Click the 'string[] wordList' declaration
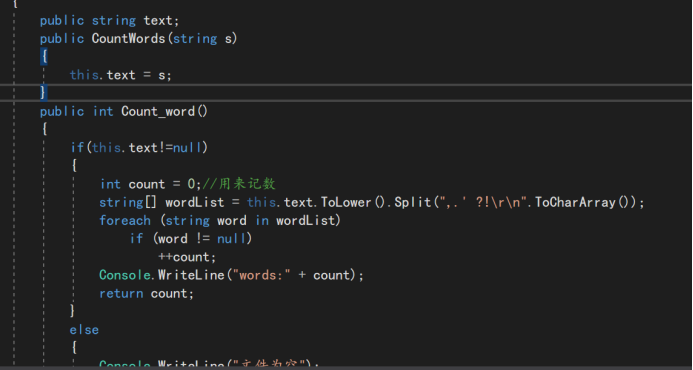 pyautogui.click(x=161, y=202)
